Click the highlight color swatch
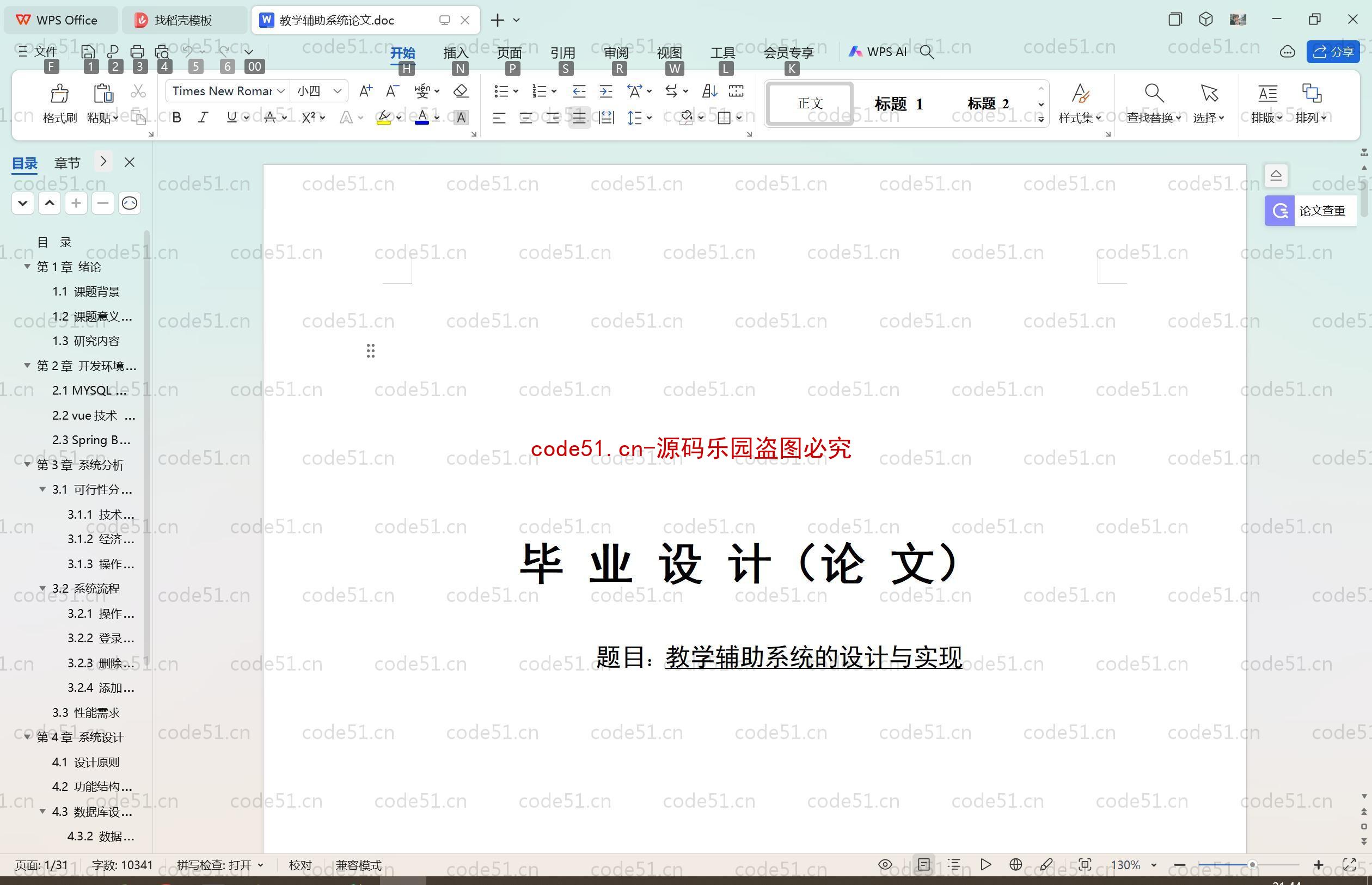1372x885 pixels. click(383, 118)
